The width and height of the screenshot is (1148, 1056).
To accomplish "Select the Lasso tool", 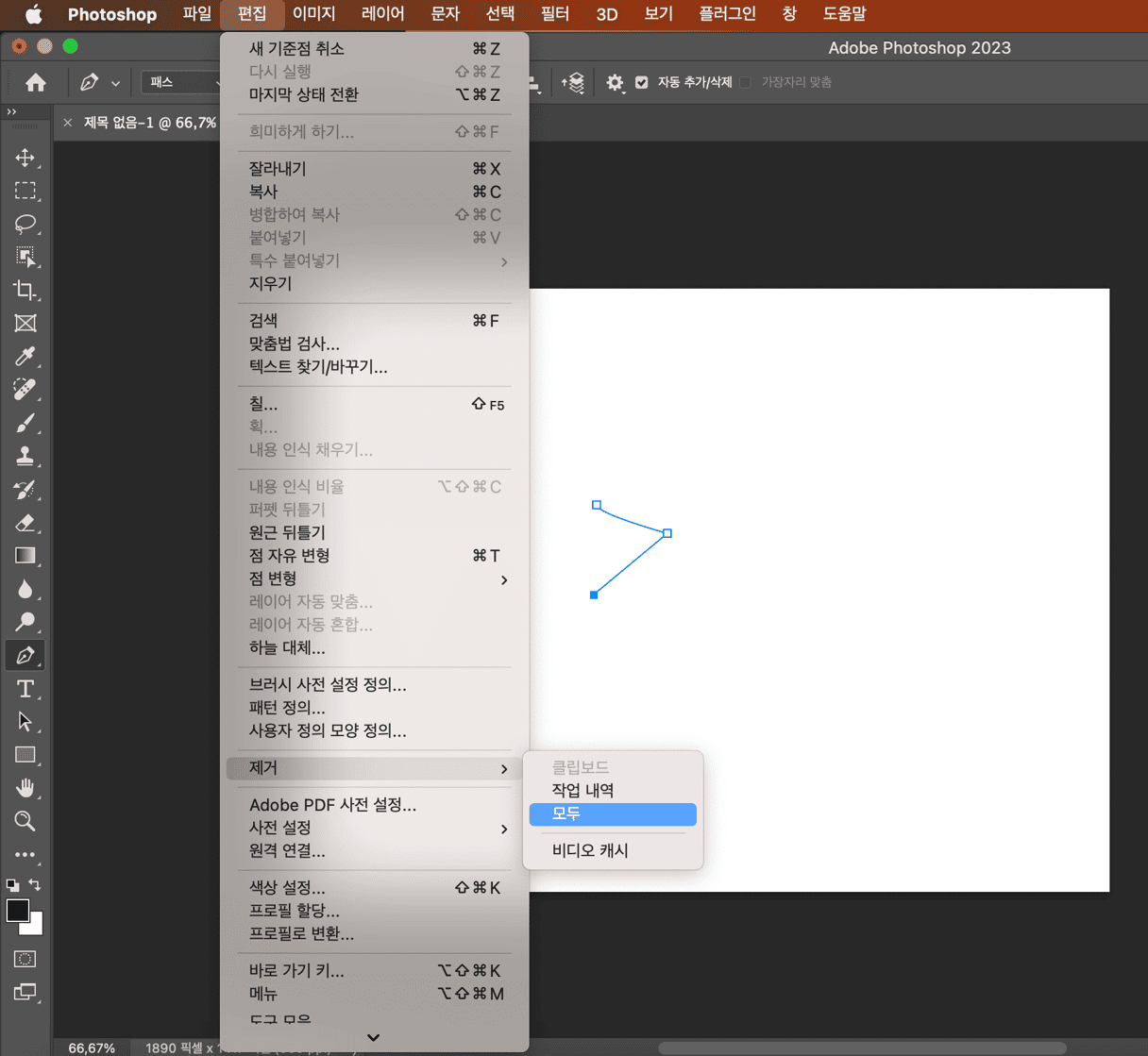I will coord(25,224).
